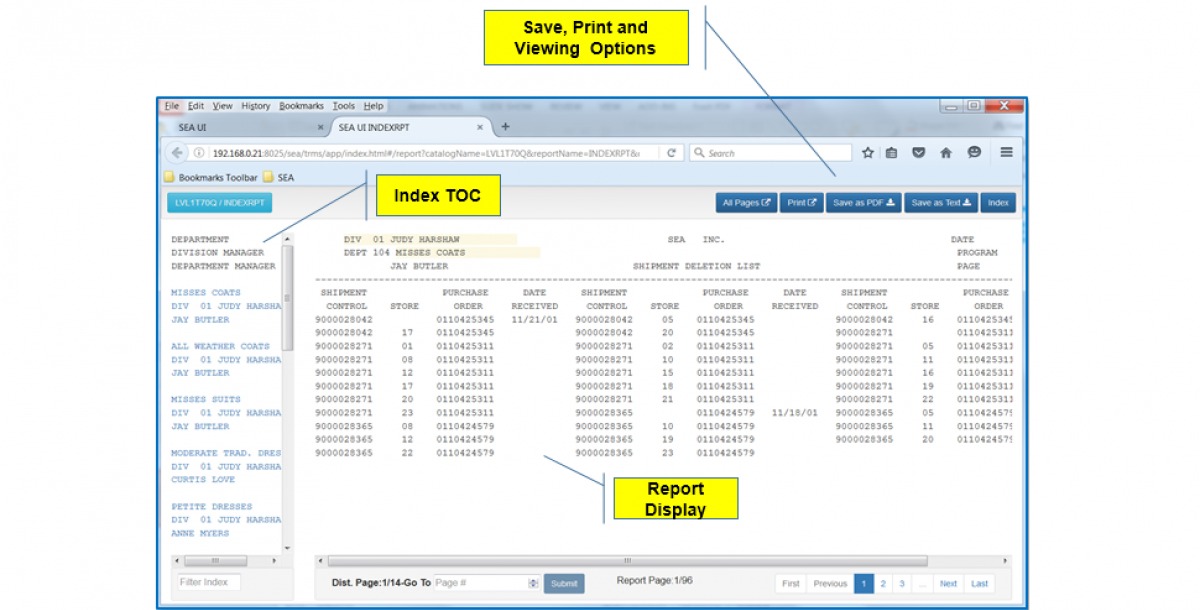Open the Index view
The height and width of the screenshot is (610, 1200).
point(997,201)
